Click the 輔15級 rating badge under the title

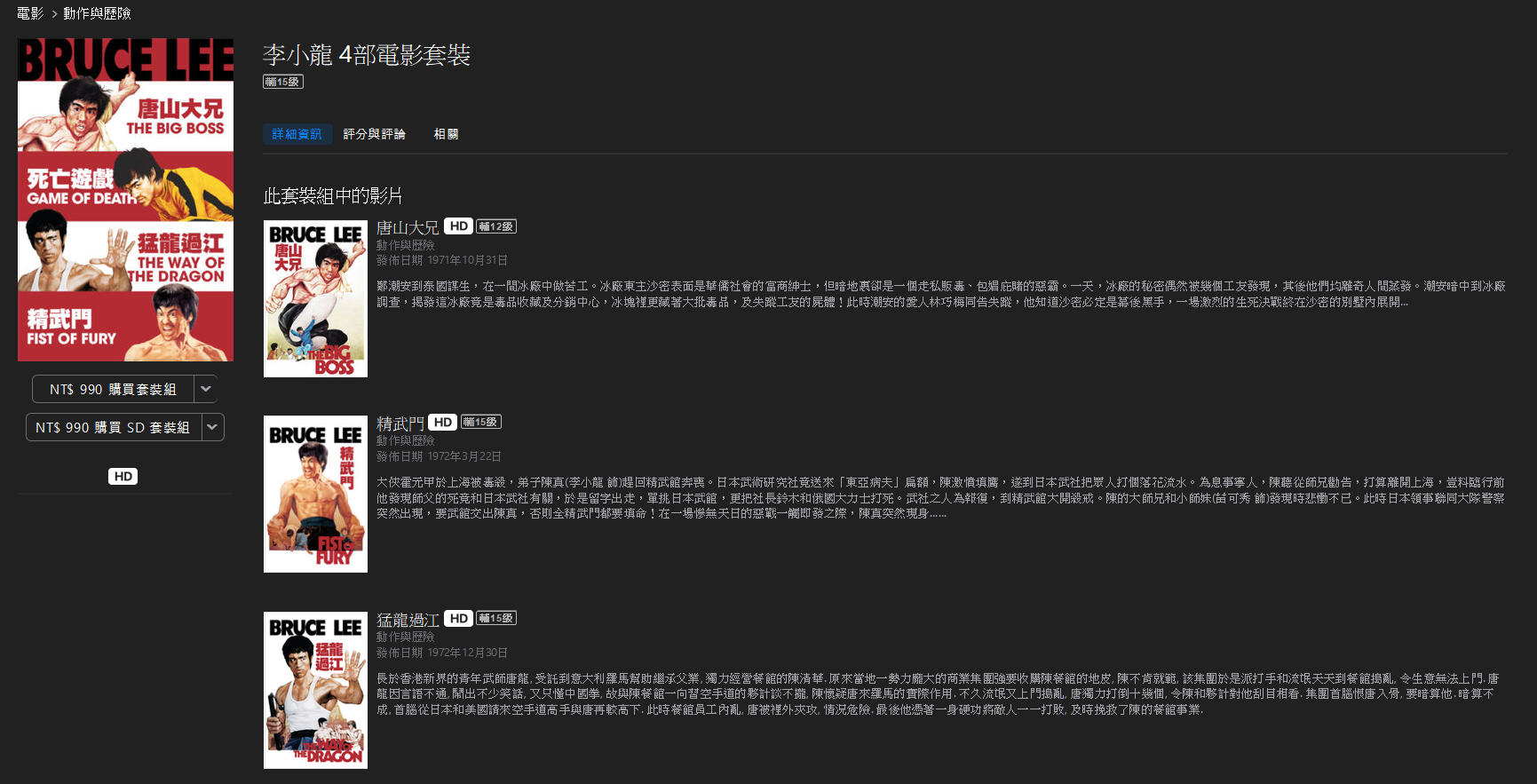(283, 82)
